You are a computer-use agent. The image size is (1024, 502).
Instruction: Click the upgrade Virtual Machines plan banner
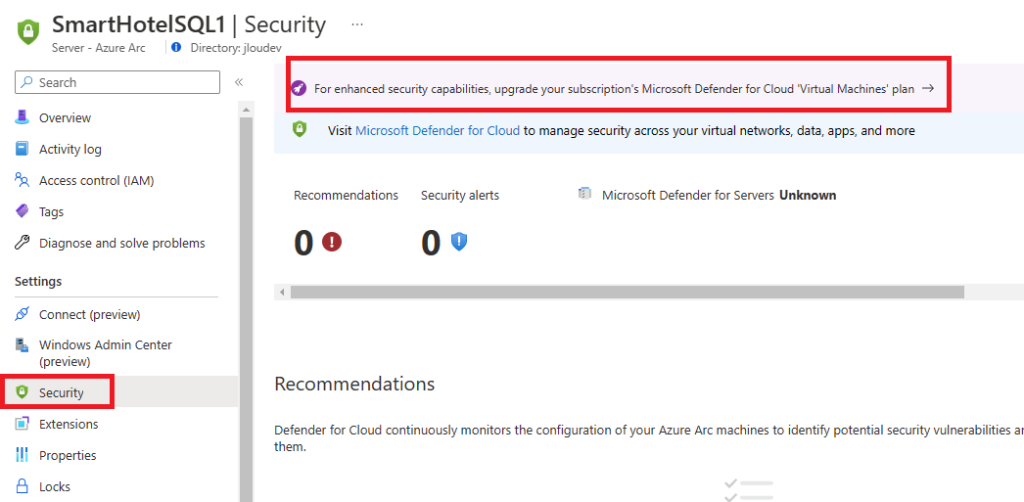(619, 89)
